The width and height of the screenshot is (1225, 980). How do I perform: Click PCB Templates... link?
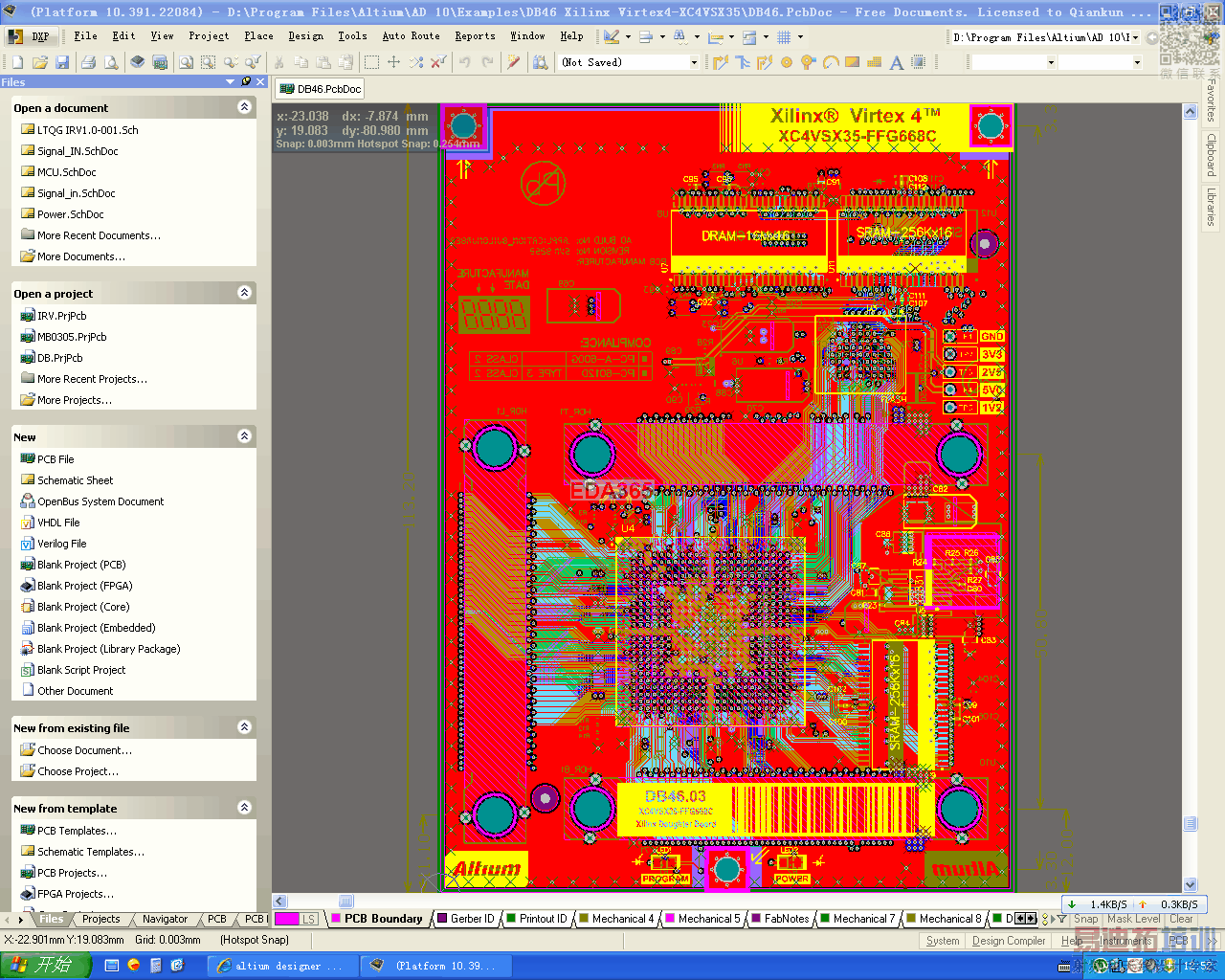pos(77,831)
